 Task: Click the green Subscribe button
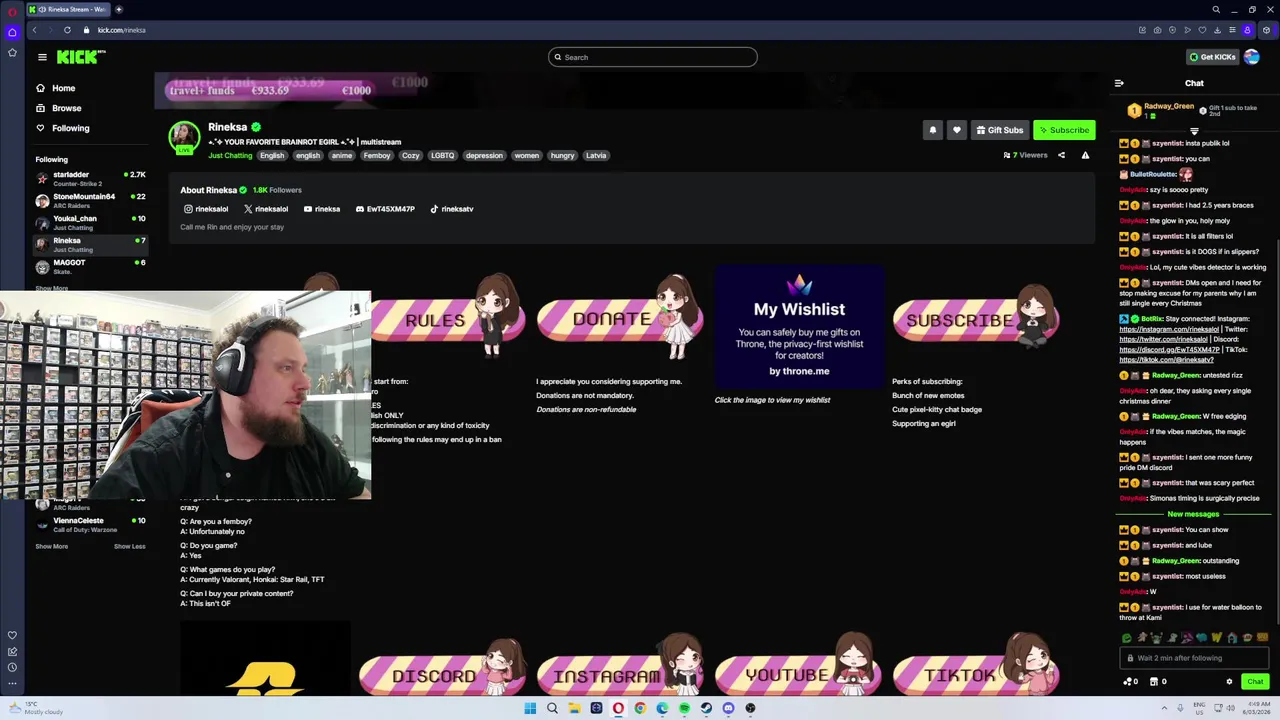(x=1064, y=130)
